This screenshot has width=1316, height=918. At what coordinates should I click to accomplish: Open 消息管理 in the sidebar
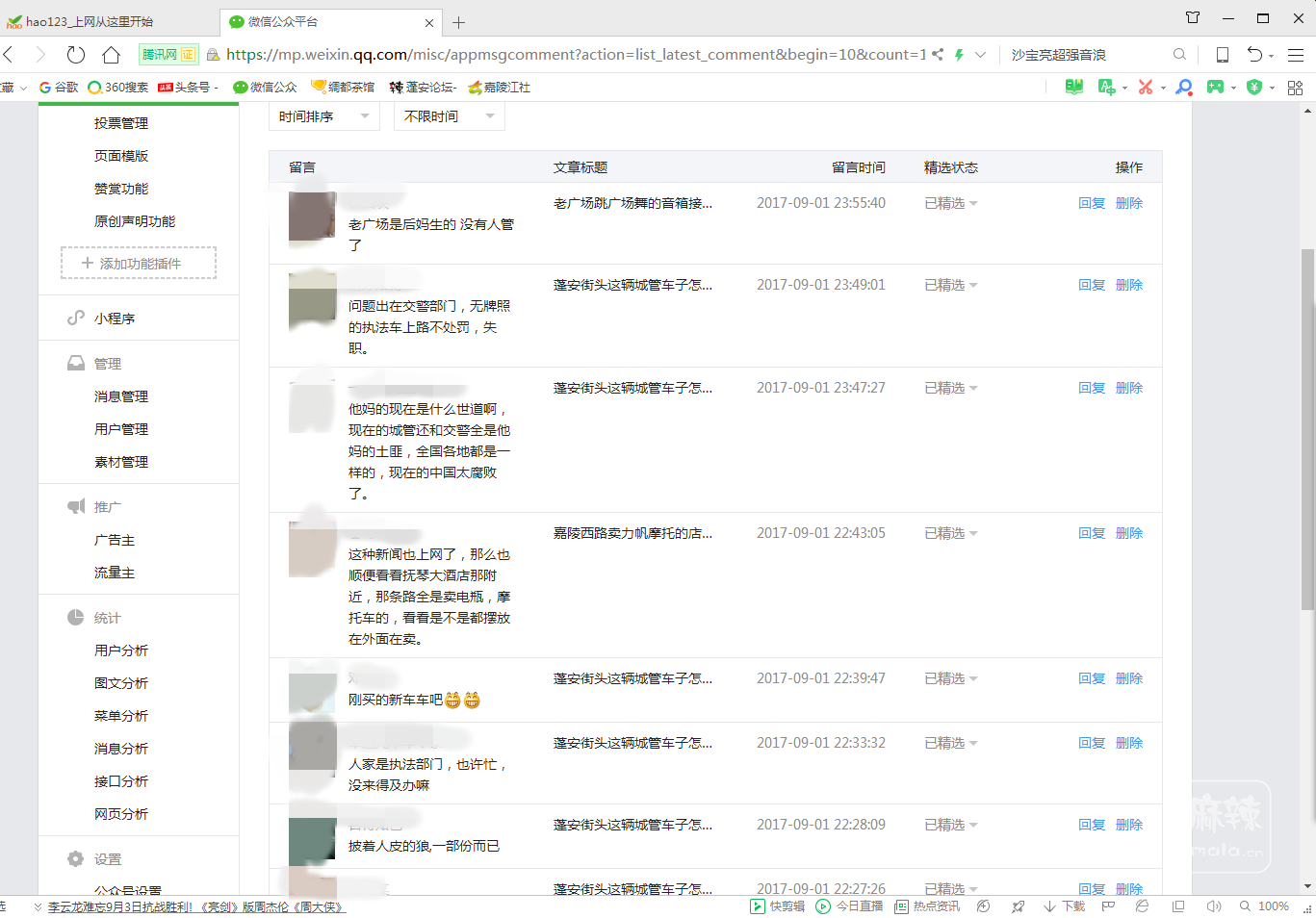(121, 396)
